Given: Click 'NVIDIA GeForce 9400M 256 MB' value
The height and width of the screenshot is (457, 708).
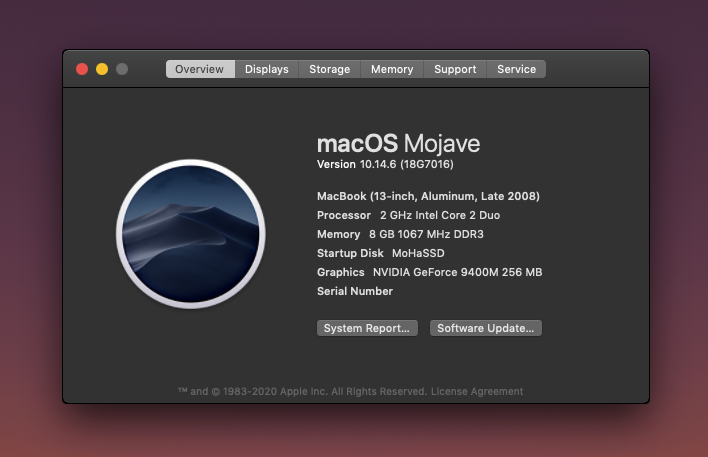Looking at the screenshot, I should (457, 272).
